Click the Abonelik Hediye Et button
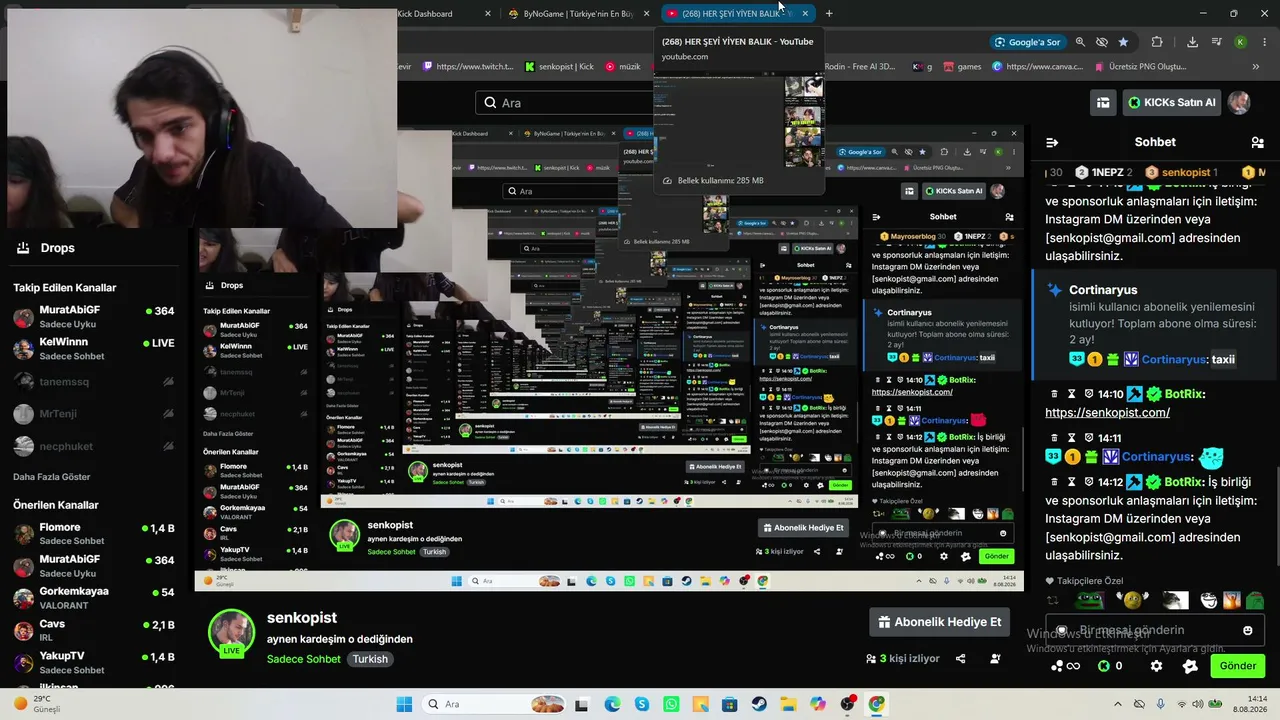Viewport: 1280px width, 720px height. point(939,622)
